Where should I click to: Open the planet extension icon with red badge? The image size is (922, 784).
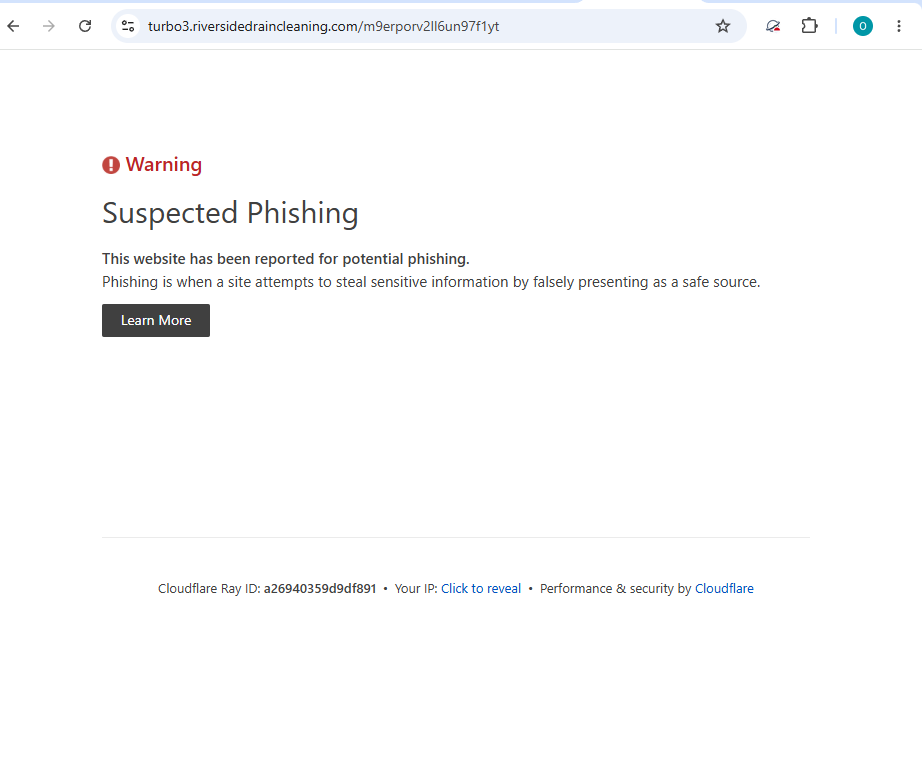pyautogui.click(x=773, y=26)
